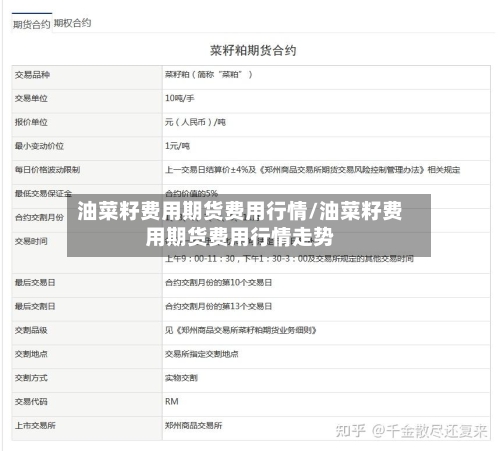Select the 交割品级 row label
The width and height of the screenshot is (500, 451).
pyautogui.click(x=31, y=330)
